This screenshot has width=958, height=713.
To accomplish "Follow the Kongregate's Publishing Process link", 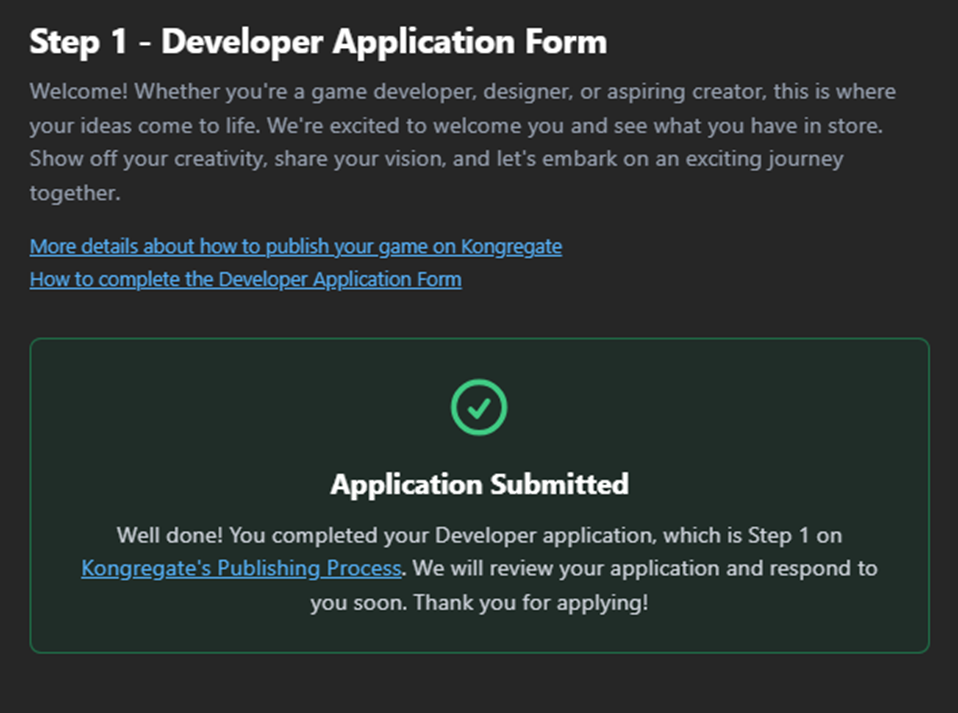I will click(241, 569).
